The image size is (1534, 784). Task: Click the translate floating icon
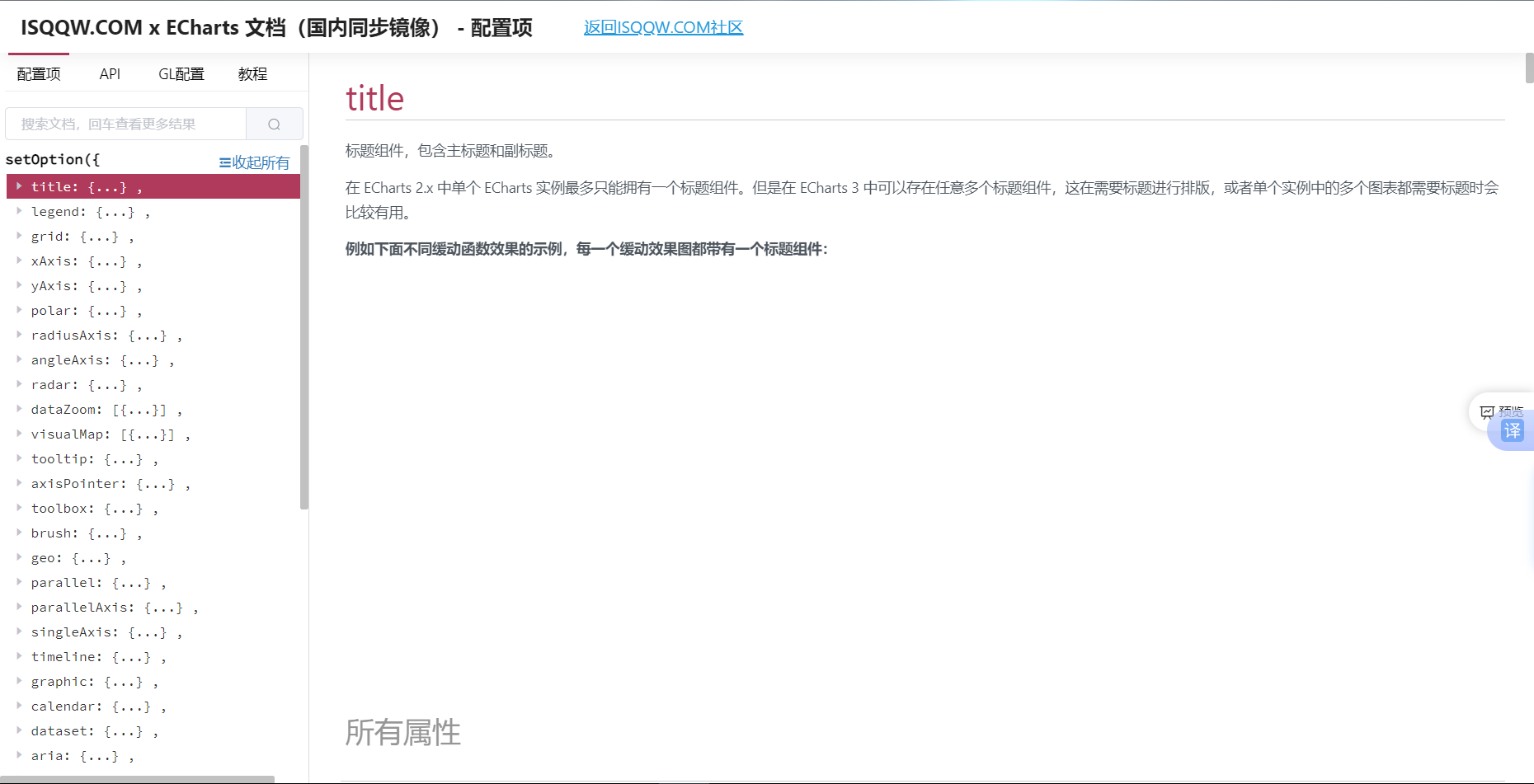click(1512, 431)
